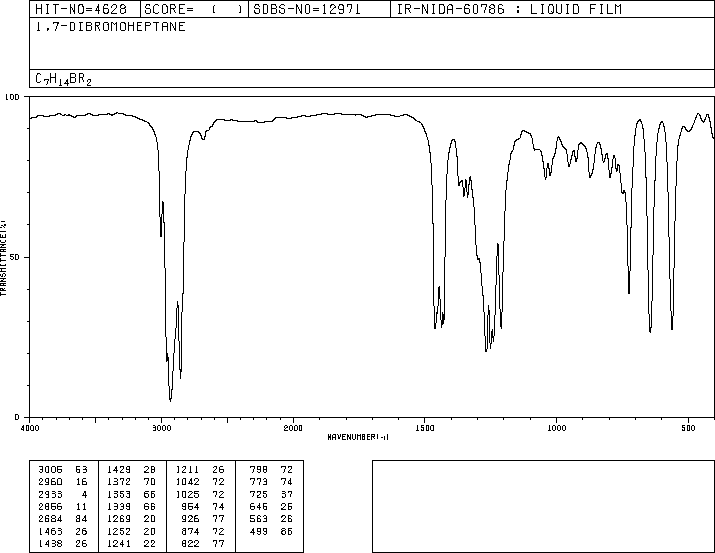This screenshot has width=715, height=553.
Task: Click the 3000 label on the wavenumber axis
Action: pos(161,428)
